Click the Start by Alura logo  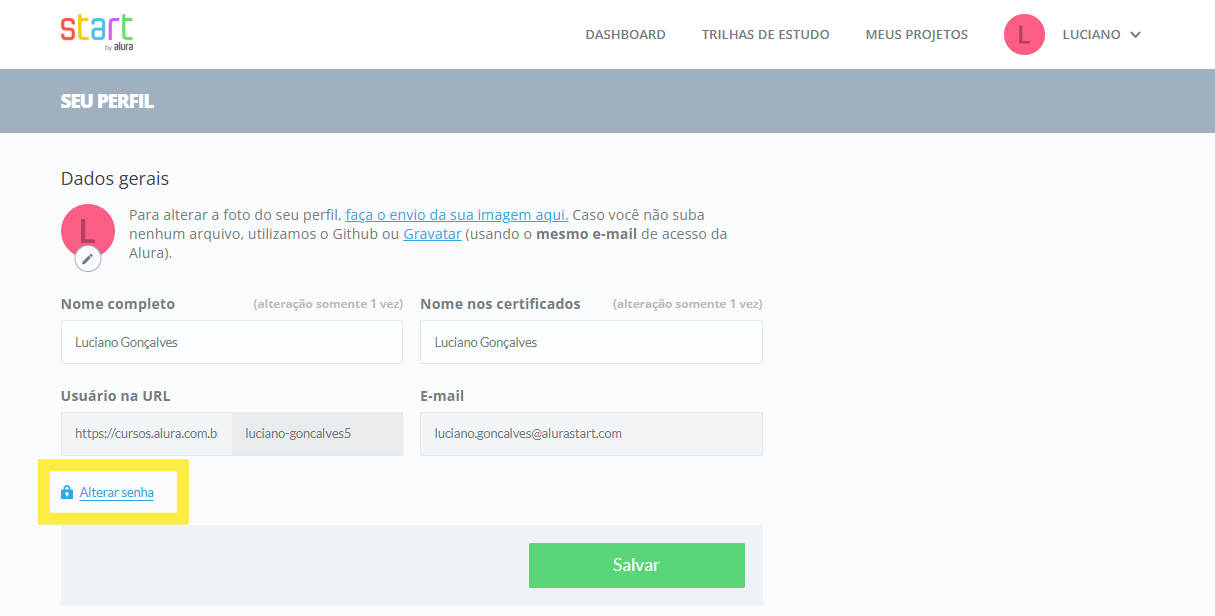97,32
